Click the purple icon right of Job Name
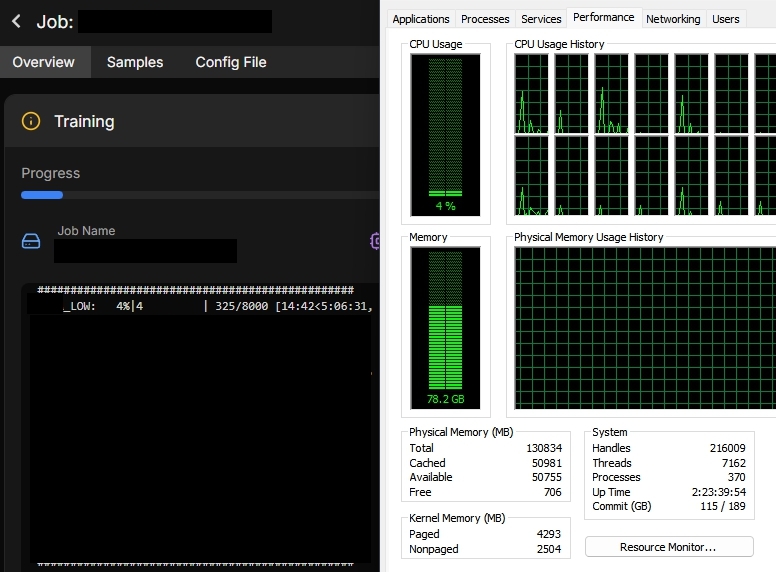The image size is (776, 572). click(x=375, y=241)
